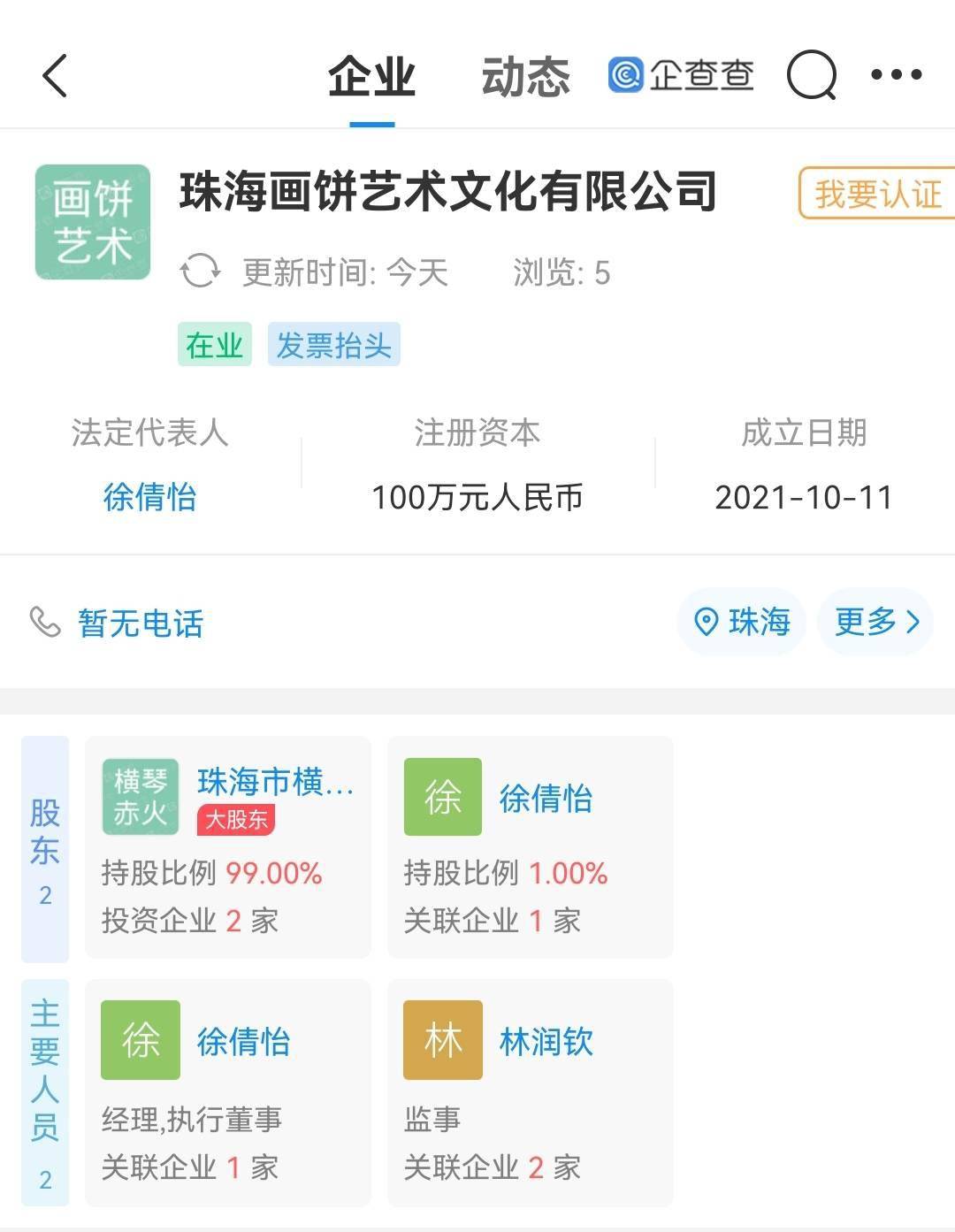
Task: Open legal representative 徐倩怡 link
Action: (x=149, y=497)
